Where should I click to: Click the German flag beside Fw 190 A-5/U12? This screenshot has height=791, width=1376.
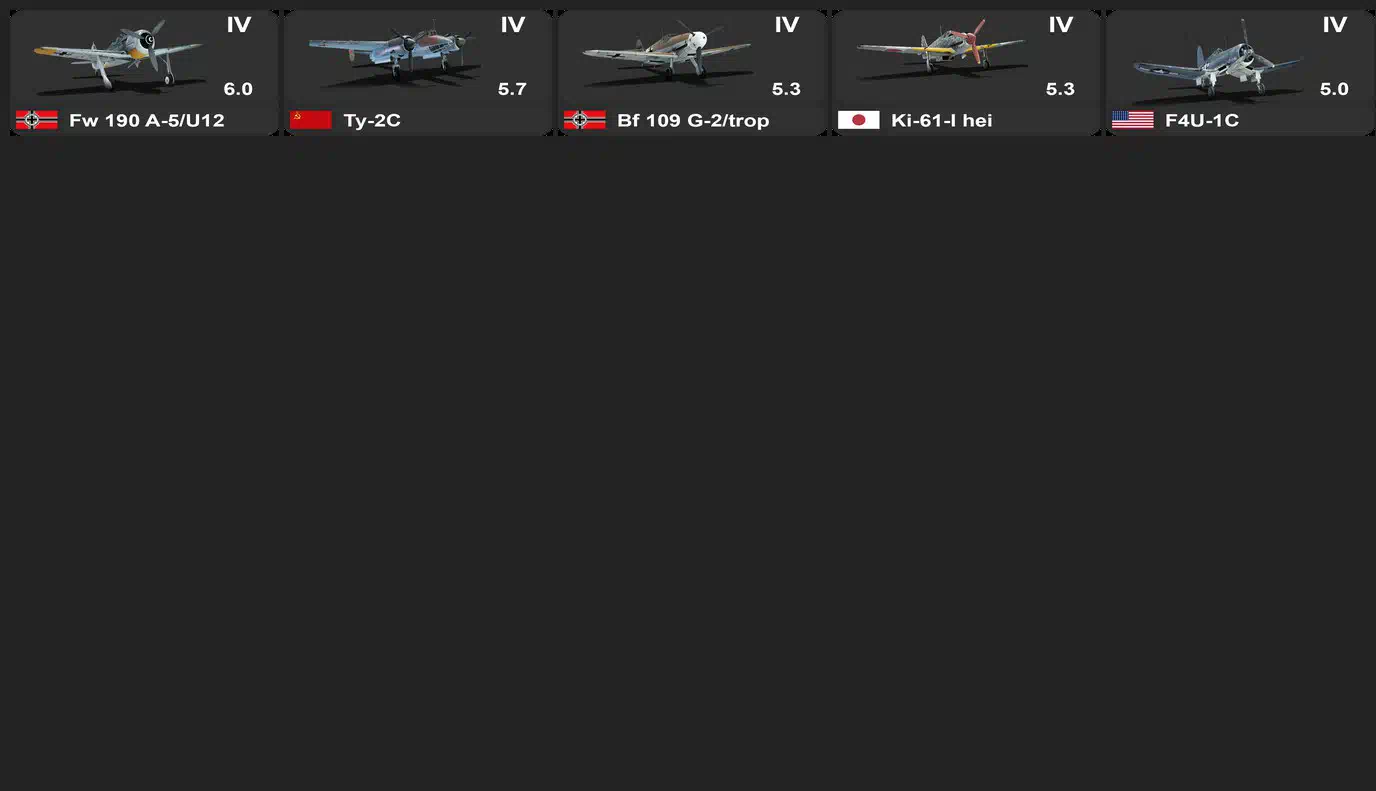(36, 120)
